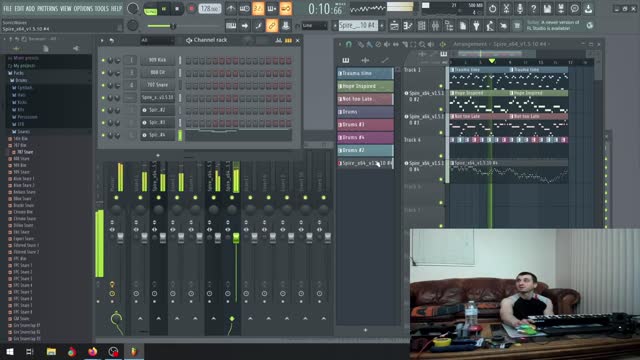
Task: Click the chat/news bubble icon
Action: click(574, 8)
